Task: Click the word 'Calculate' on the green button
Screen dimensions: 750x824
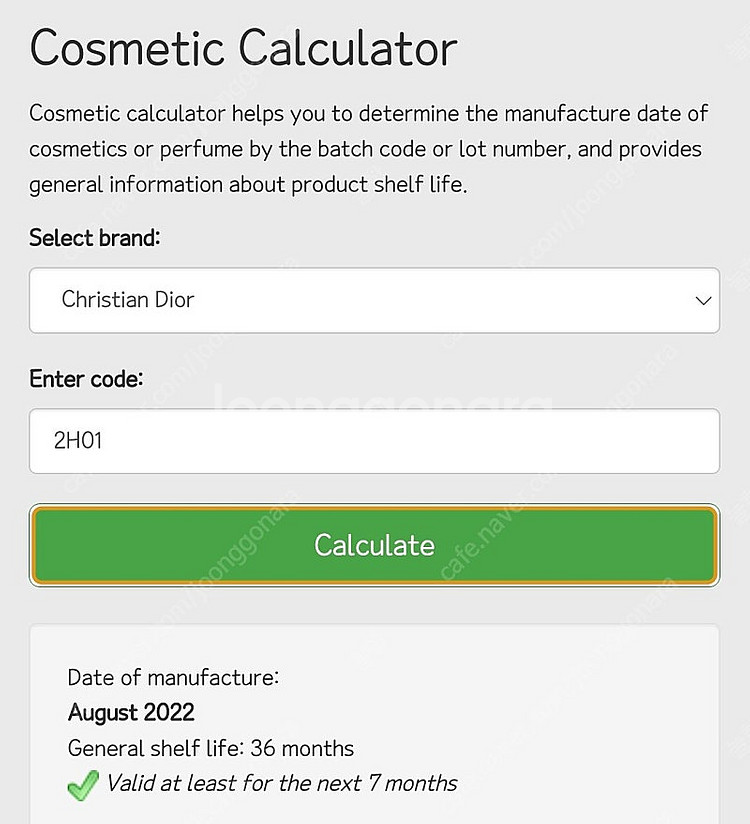Action: tap(374, 545)
